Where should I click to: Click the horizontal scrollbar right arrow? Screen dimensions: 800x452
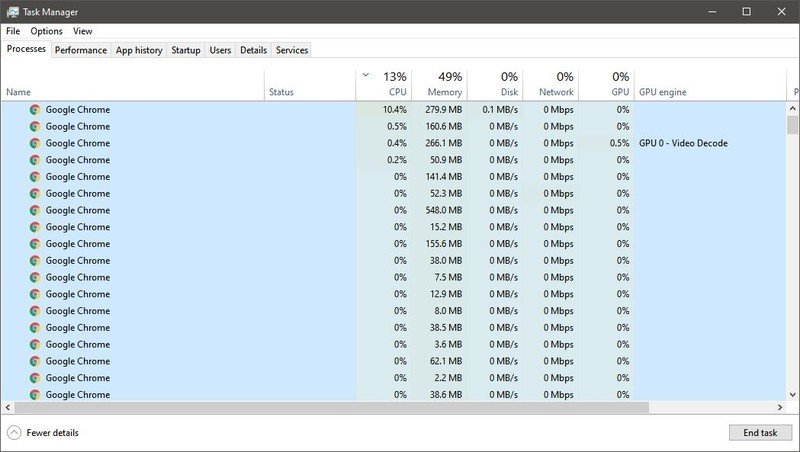pyautogui.click(x=780, y=407)
